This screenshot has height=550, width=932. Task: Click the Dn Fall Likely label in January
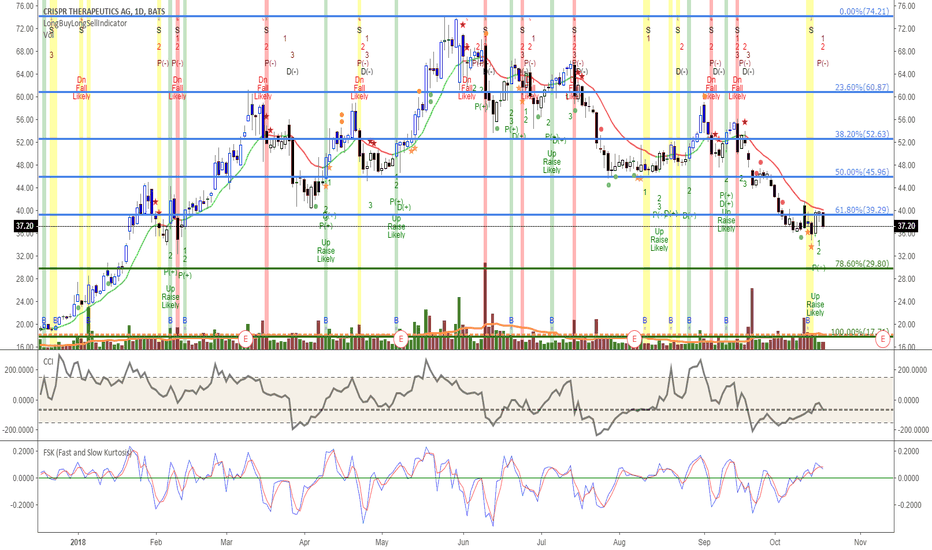(81, 88)
